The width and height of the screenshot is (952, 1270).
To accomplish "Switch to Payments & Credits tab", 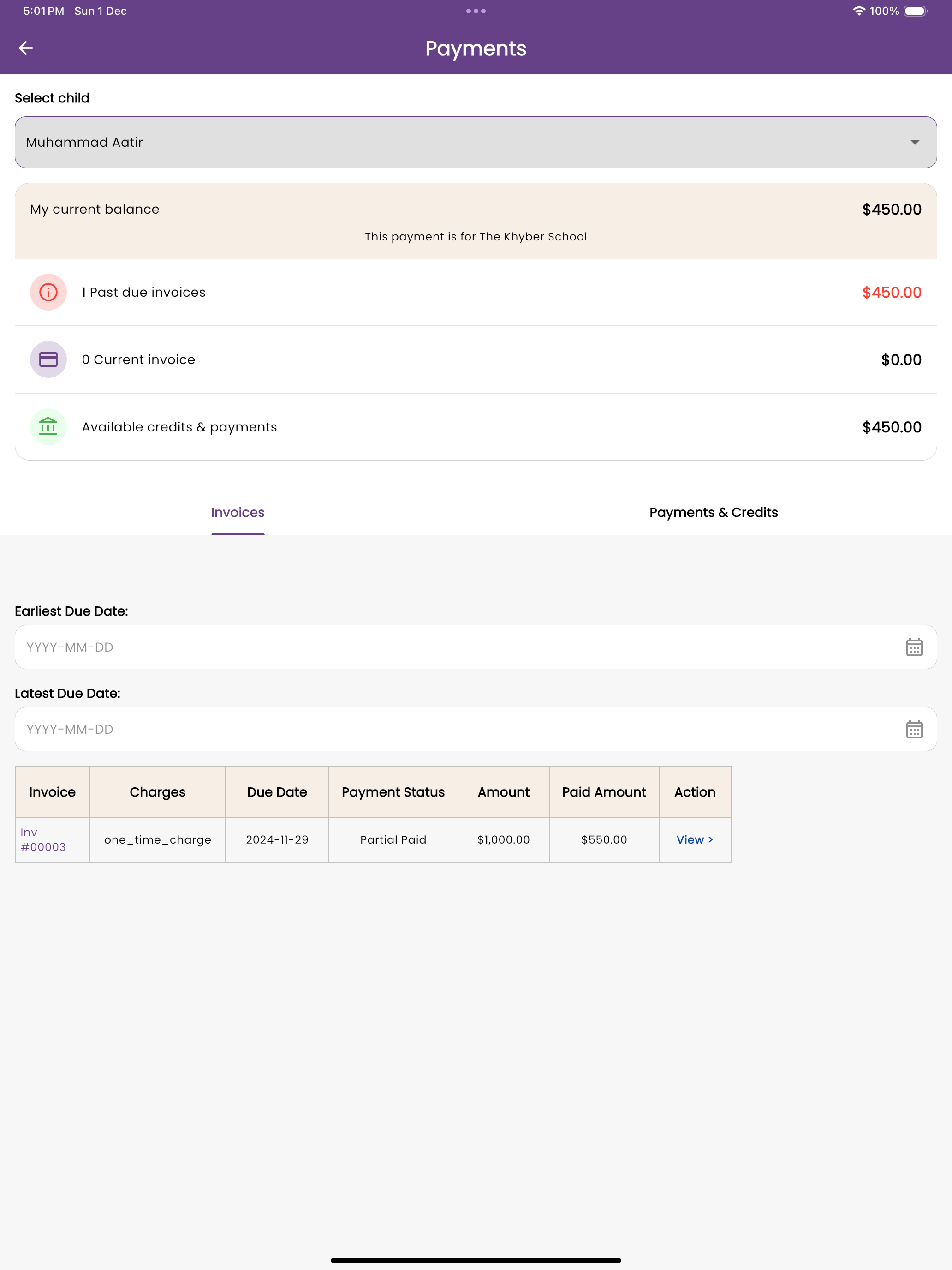I will click(x=713, y=513).
